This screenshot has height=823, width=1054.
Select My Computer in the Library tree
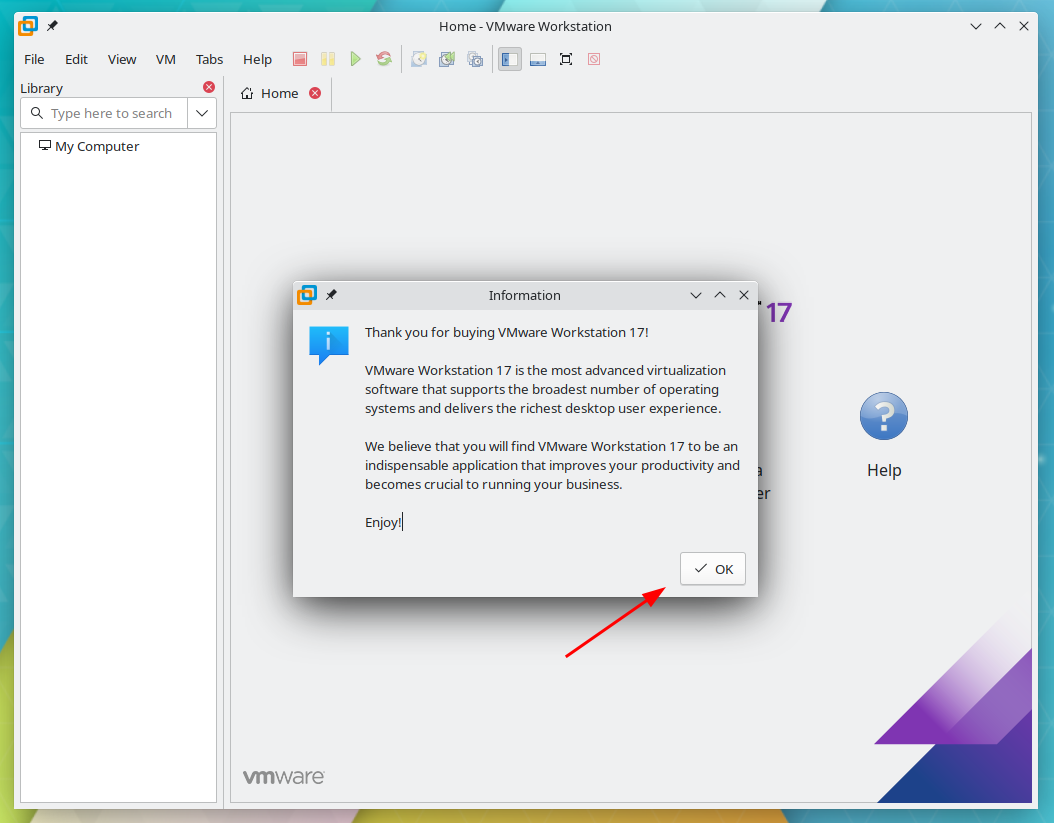(96, 146)
